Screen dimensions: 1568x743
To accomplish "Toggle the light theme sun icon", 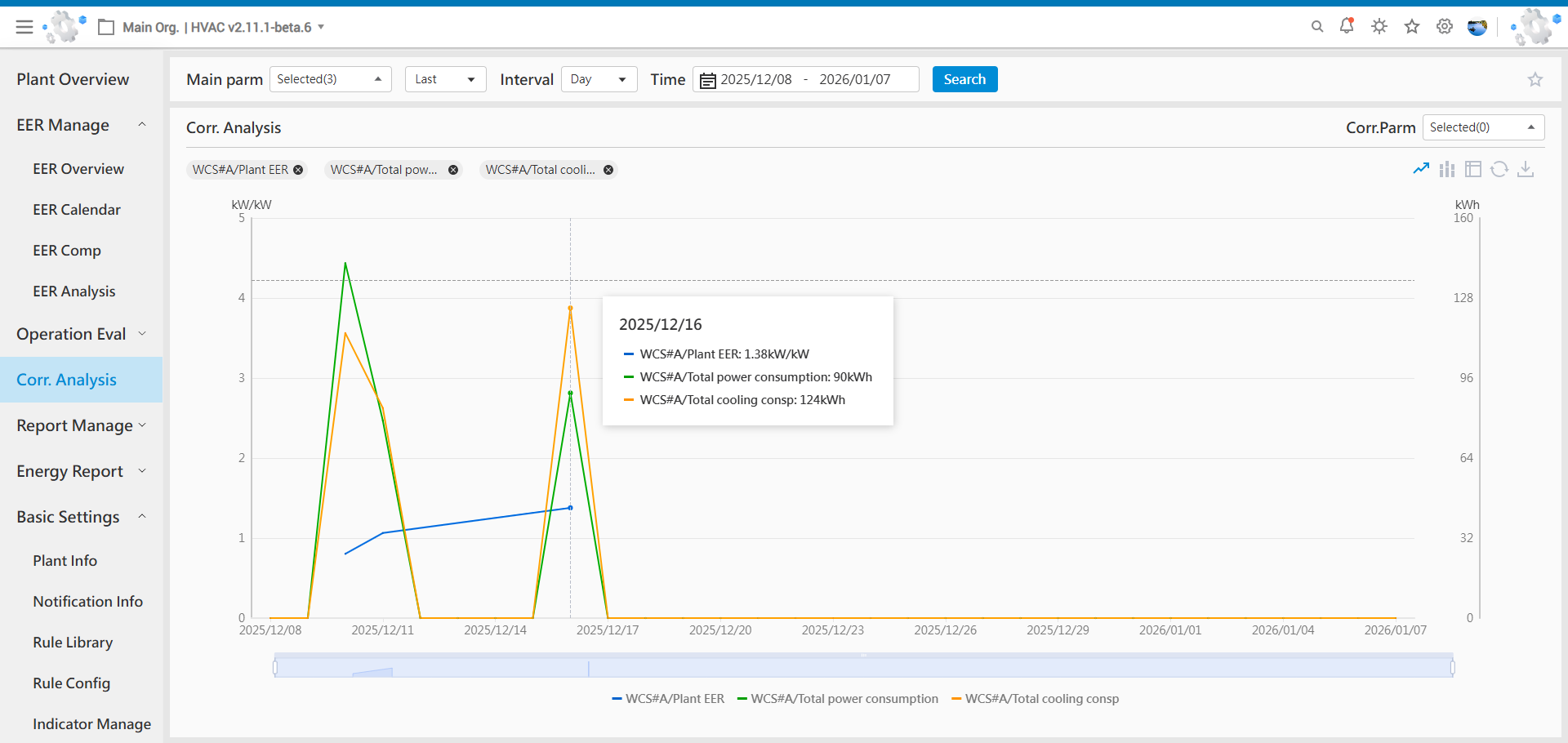I will (1379, 27).
